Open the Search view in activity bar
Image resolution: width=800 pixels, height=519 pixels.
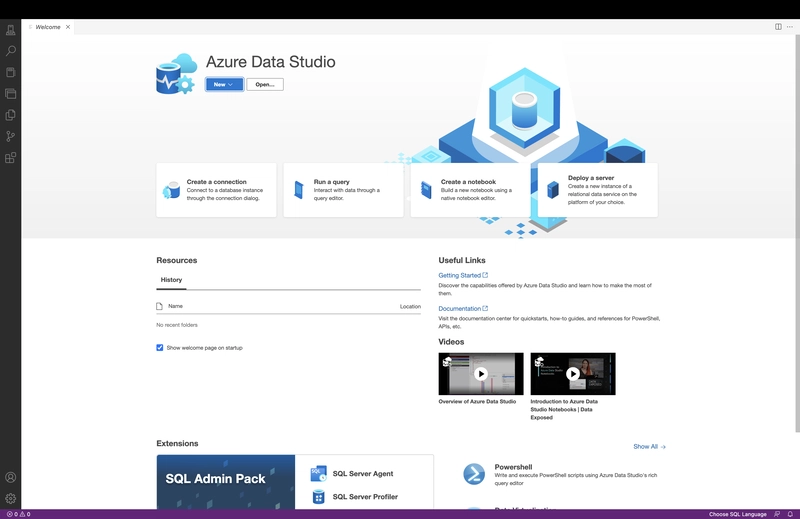[10, 51]
